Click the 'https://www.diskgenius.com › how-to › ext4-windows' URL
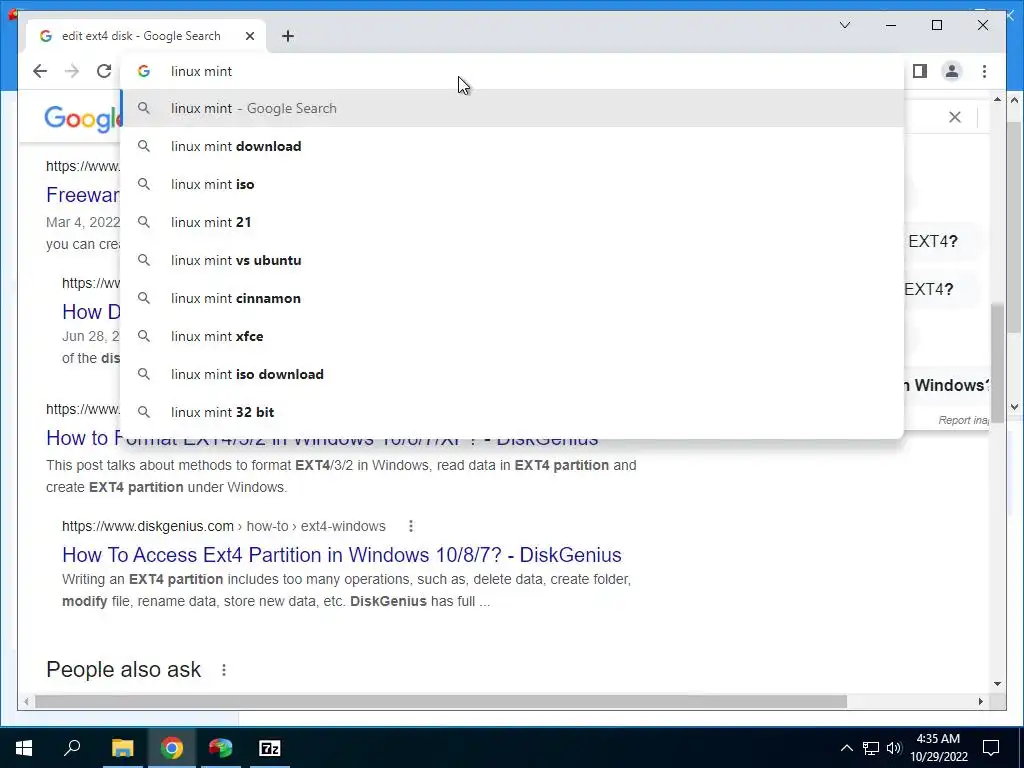The height and width of the screenshot is (768, 1024). 224,526
